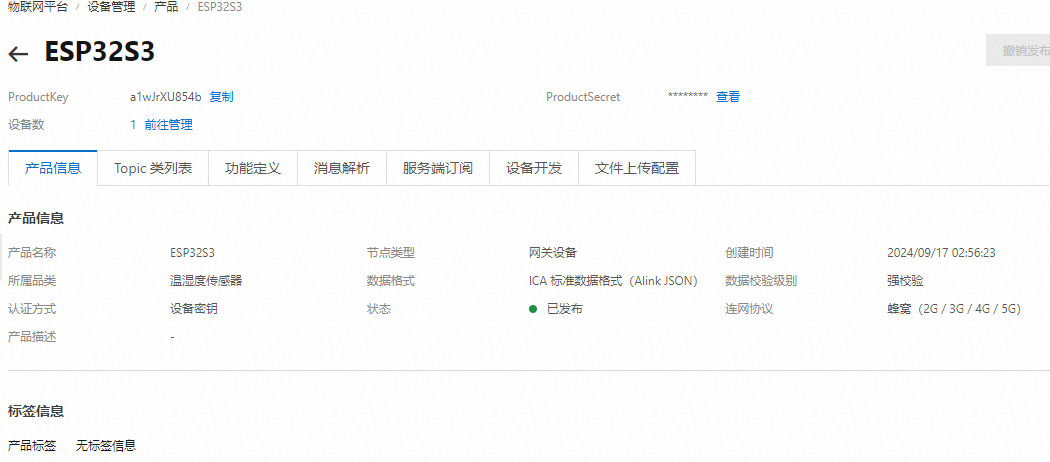Select the ProductKey value a1wJrXU854b
This screenshot has width=1050, height=462.
[x=166, y=96]
